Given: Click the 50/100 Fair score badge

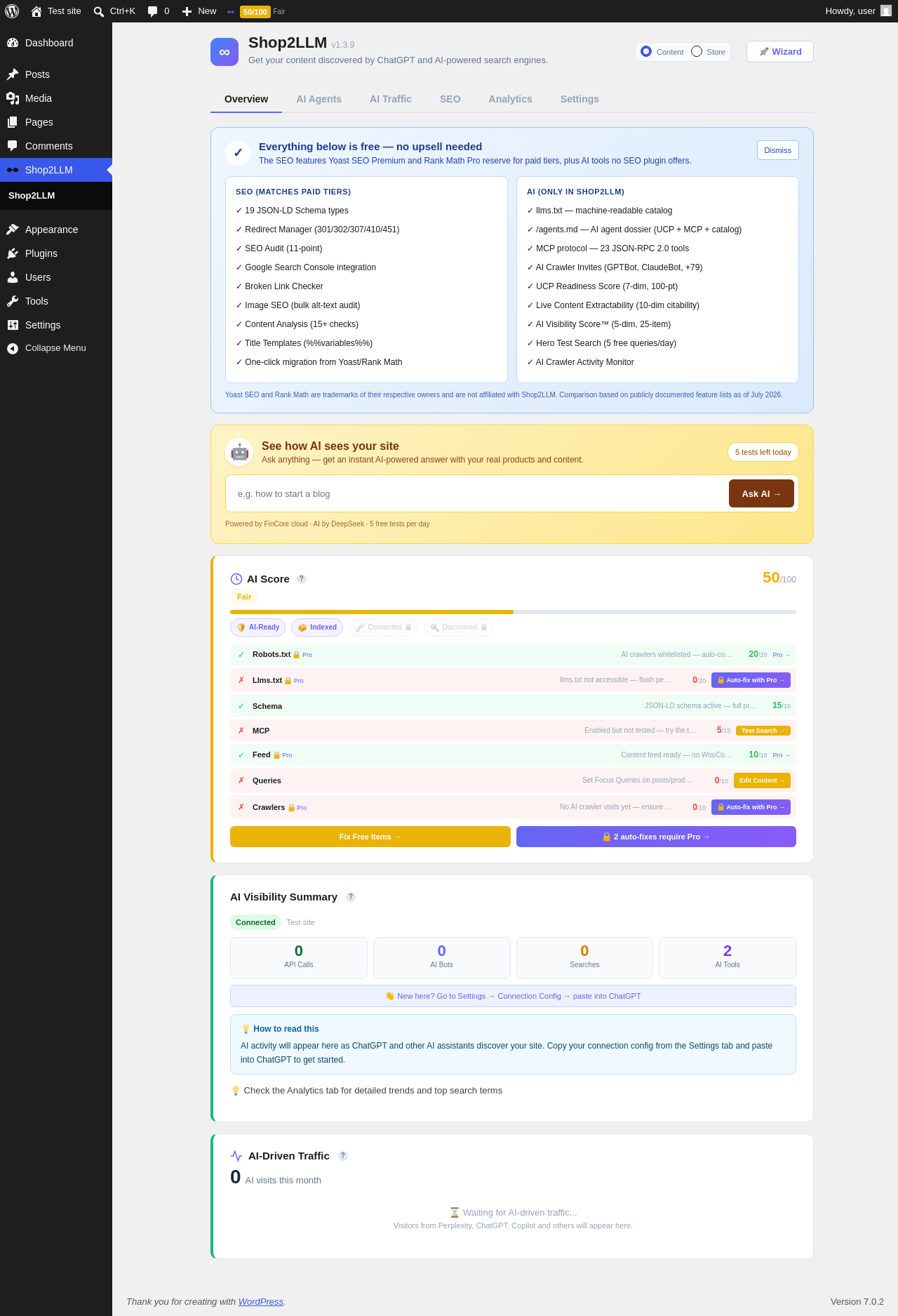Looking at the screenshot, I should pyautogui.click(x=255, y=11).
